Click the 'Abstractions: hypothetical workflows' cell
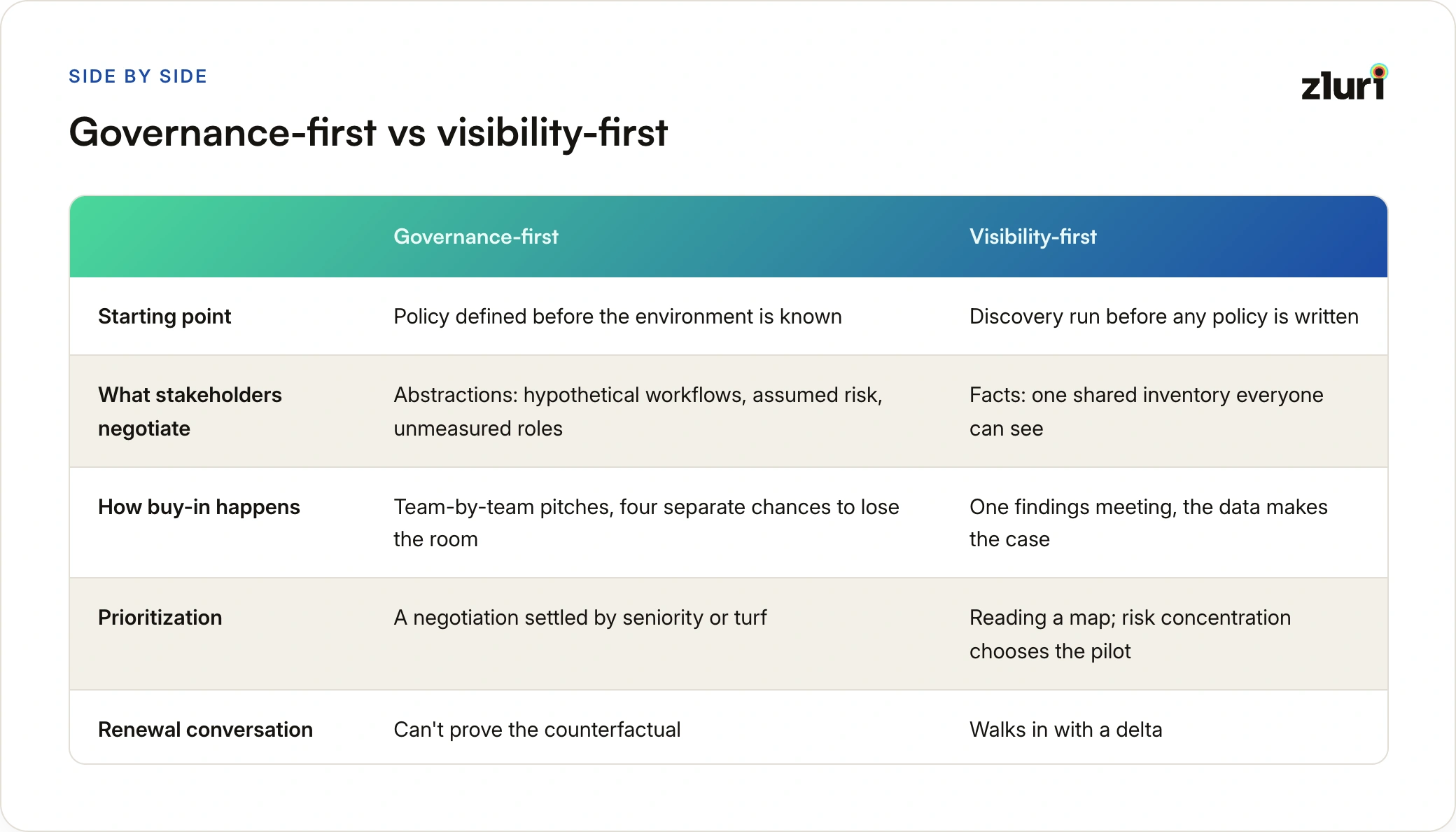The height and width of the screenshot is (832, 1456). (638, 412)
